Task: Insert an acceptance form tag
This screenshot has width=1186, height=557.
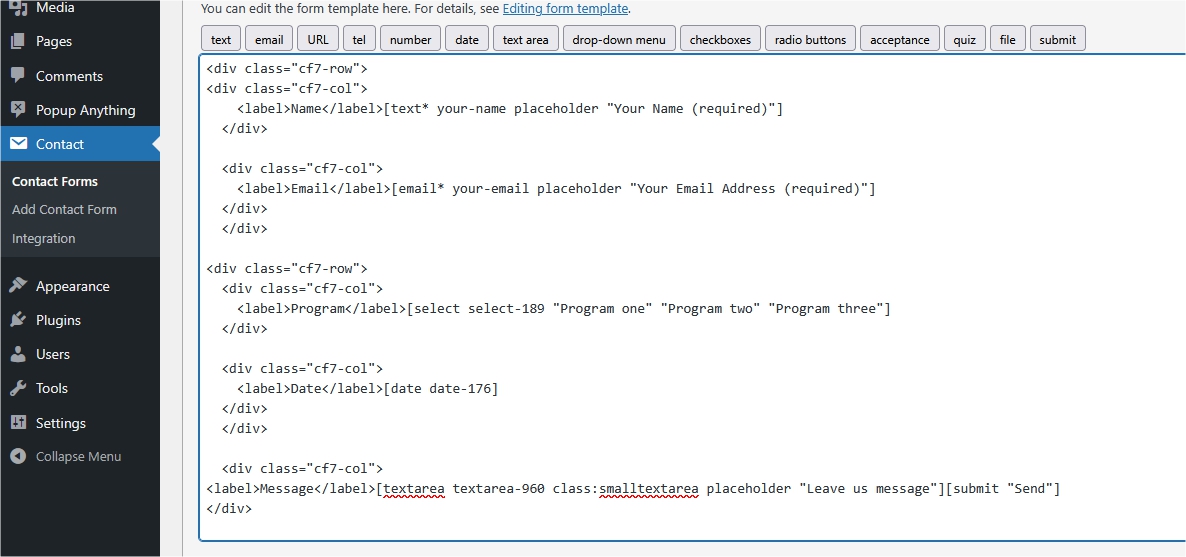Action: 899,40
